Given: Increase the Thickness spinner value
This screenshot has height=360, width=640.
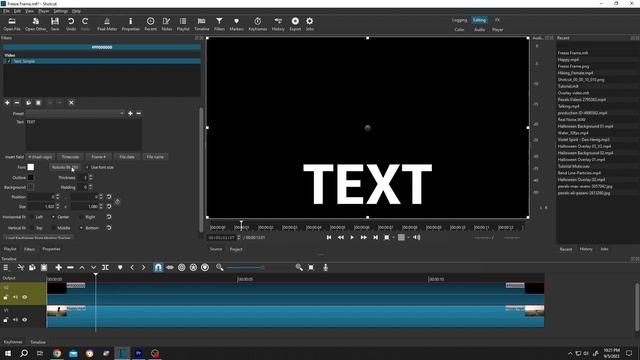Looking at the screenshot, I should [91, 176].
